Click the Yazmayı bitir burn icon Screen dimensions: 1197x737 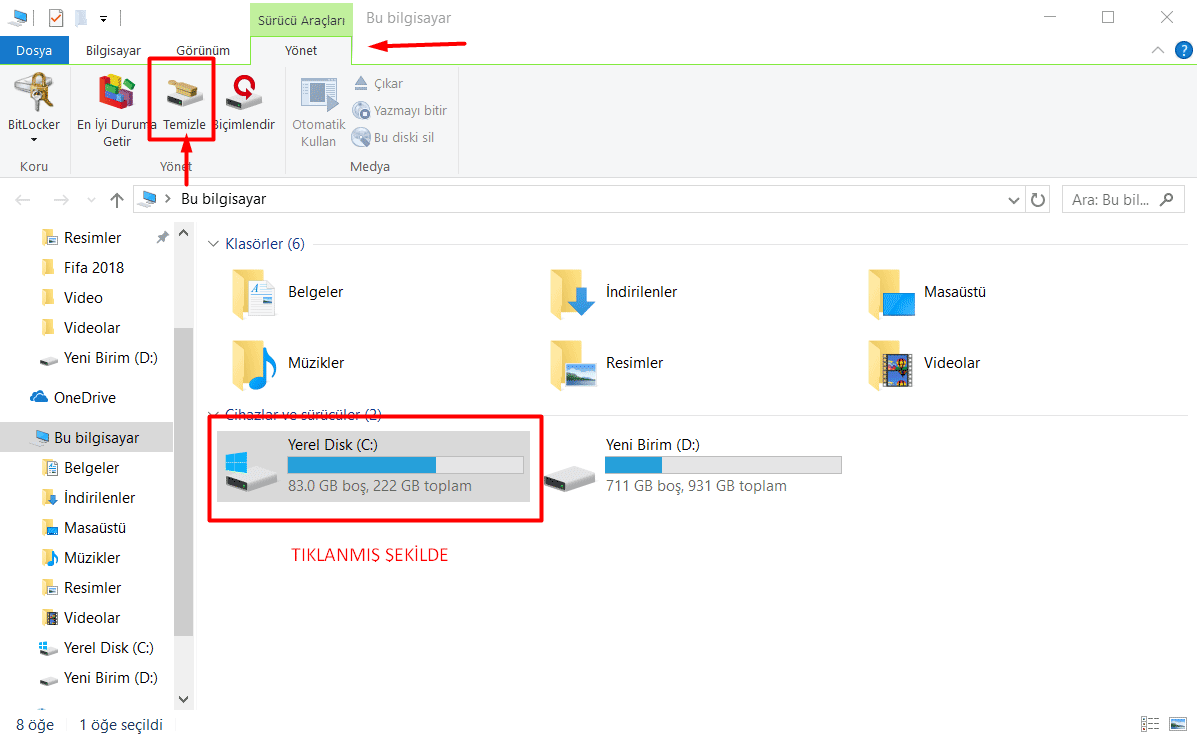pos(361,111)
